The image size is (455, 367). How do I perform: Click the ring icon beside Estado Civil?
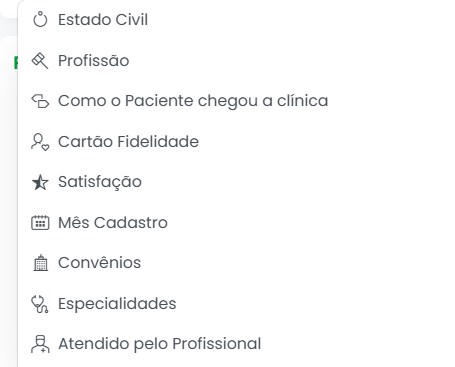pyautogui.click(x=40, y=19)
